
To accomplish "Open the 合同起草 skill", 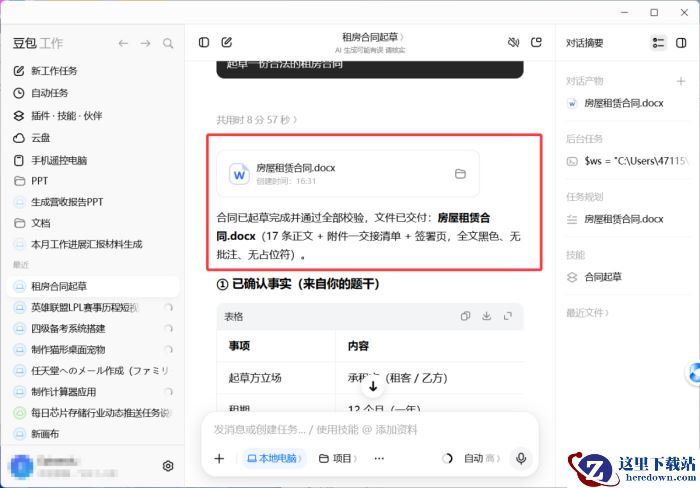I will point(594,277).
